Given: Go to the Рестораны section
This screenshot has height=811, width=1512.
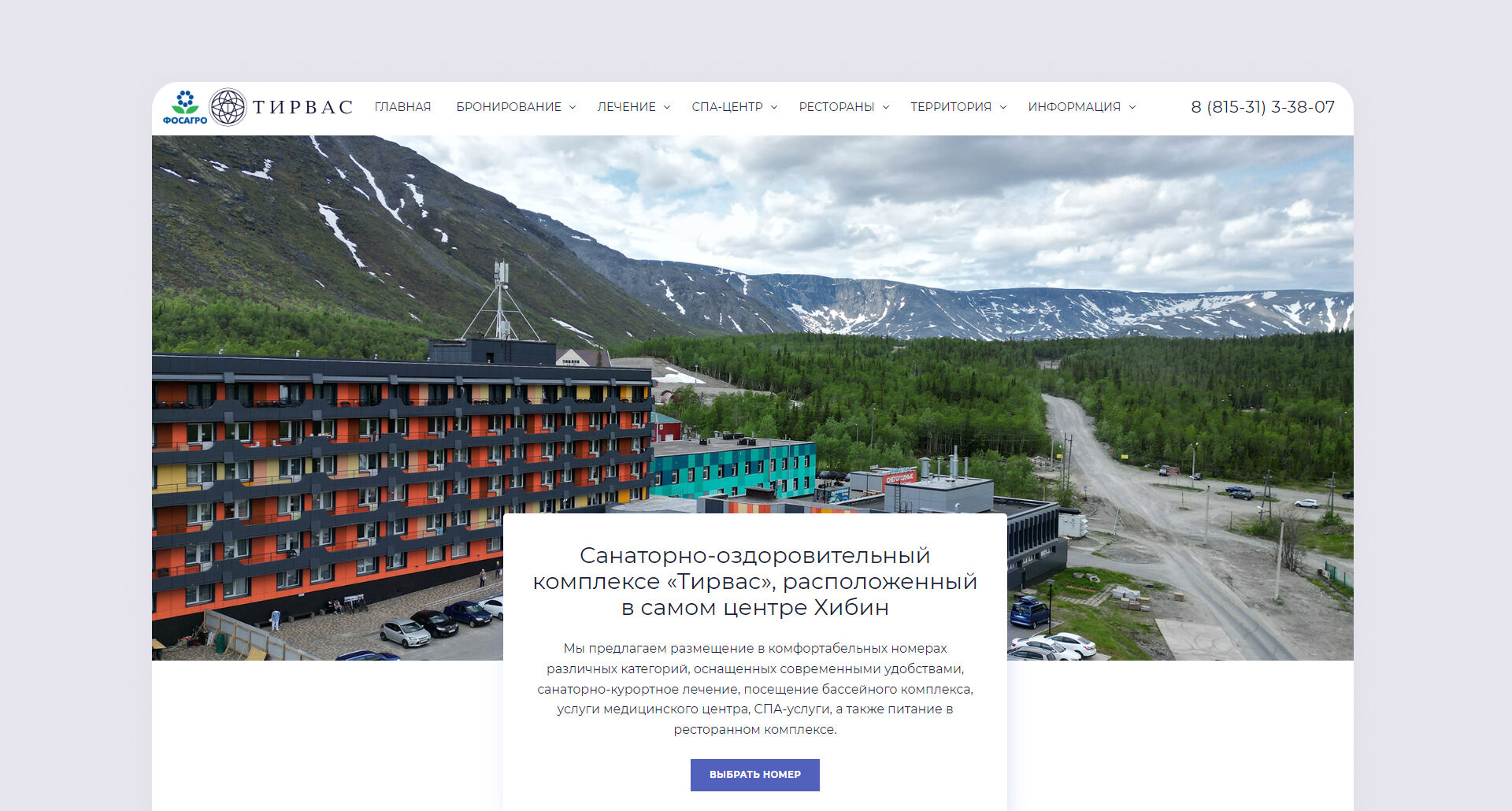Looking at the screenshot, I should coord(836,107).
